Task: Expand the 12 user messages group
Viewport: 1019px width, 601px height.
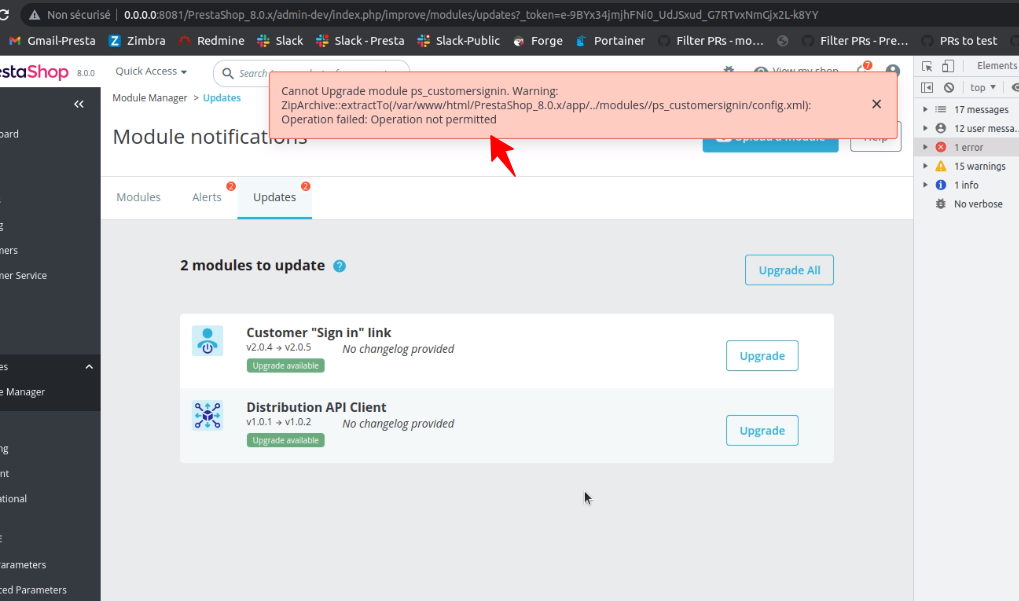Action: [x=978, y=127]
